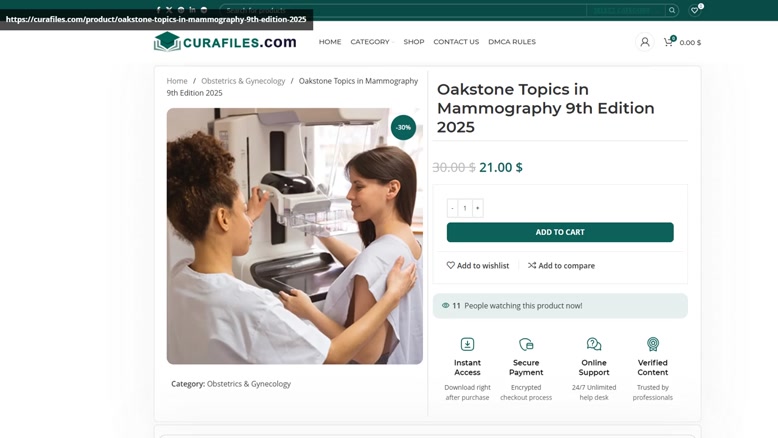Open Obstetrics & Gynecology breadcrumb link

(x=243, y=81)
